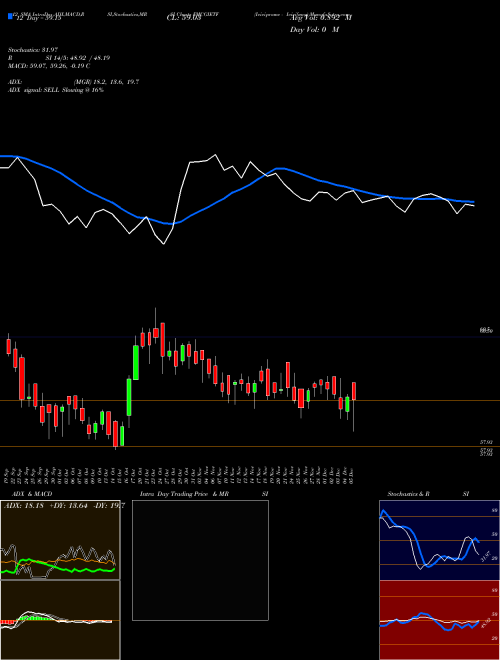This screenshot has width=500, height=660.
Task: Select the CL: 59.03 closing price
Action: pyautogui.click(x=184, y=19)
